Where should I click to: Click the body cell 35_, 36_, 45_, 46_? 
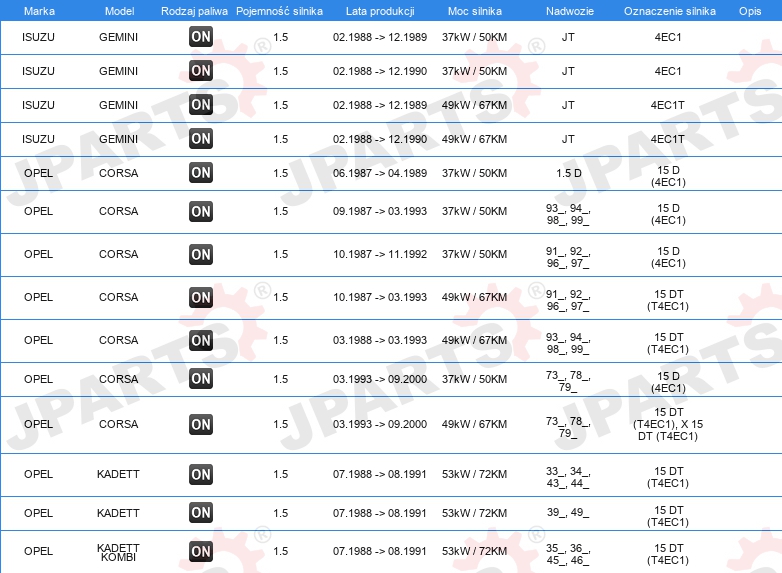tap(568, 555)
